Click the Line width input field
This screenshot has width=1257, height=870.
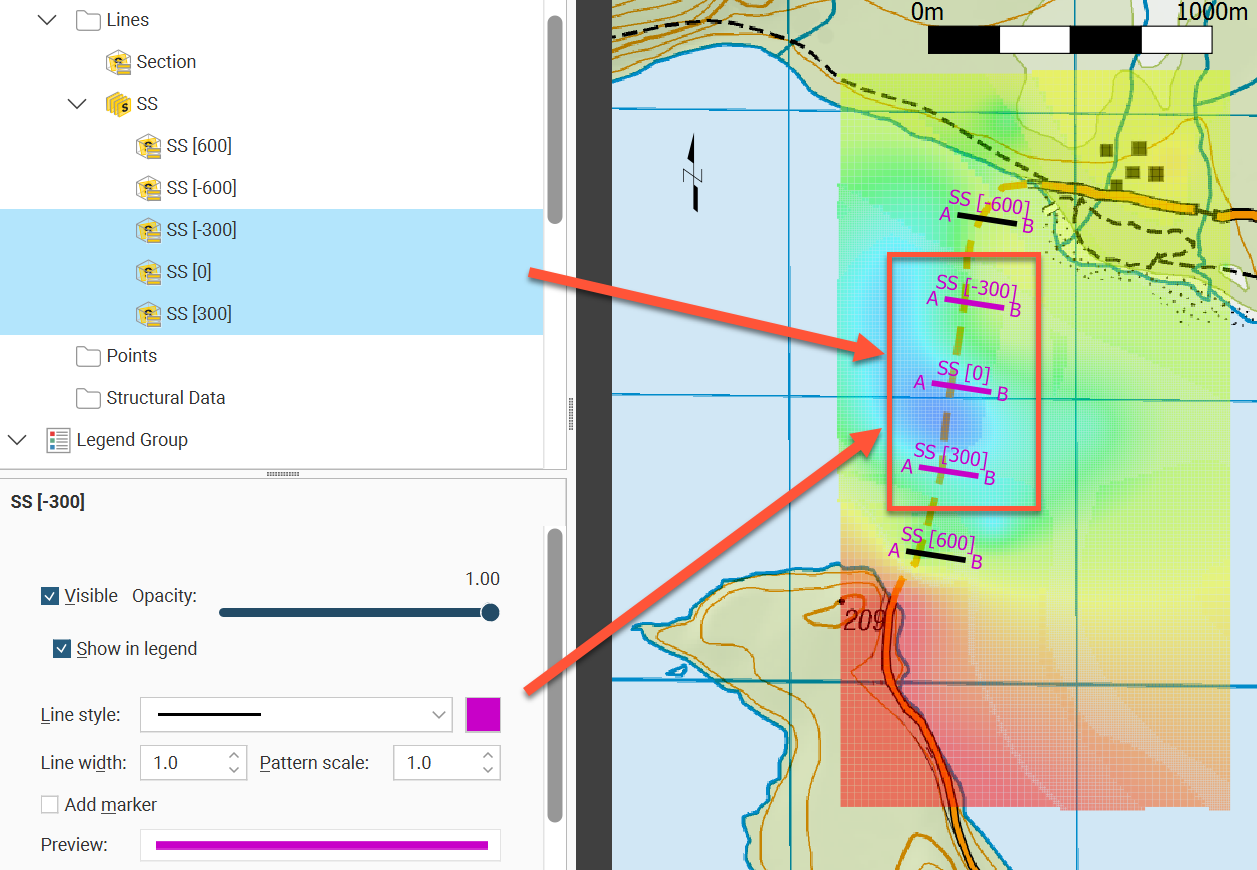click(x=184, y=763)
